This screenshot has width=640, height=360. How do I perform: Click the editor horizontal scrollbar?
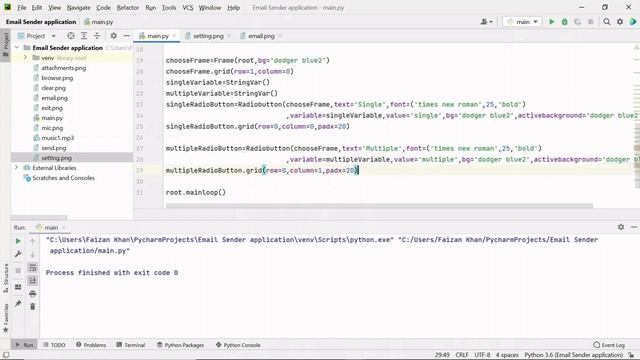pos(379,206)
